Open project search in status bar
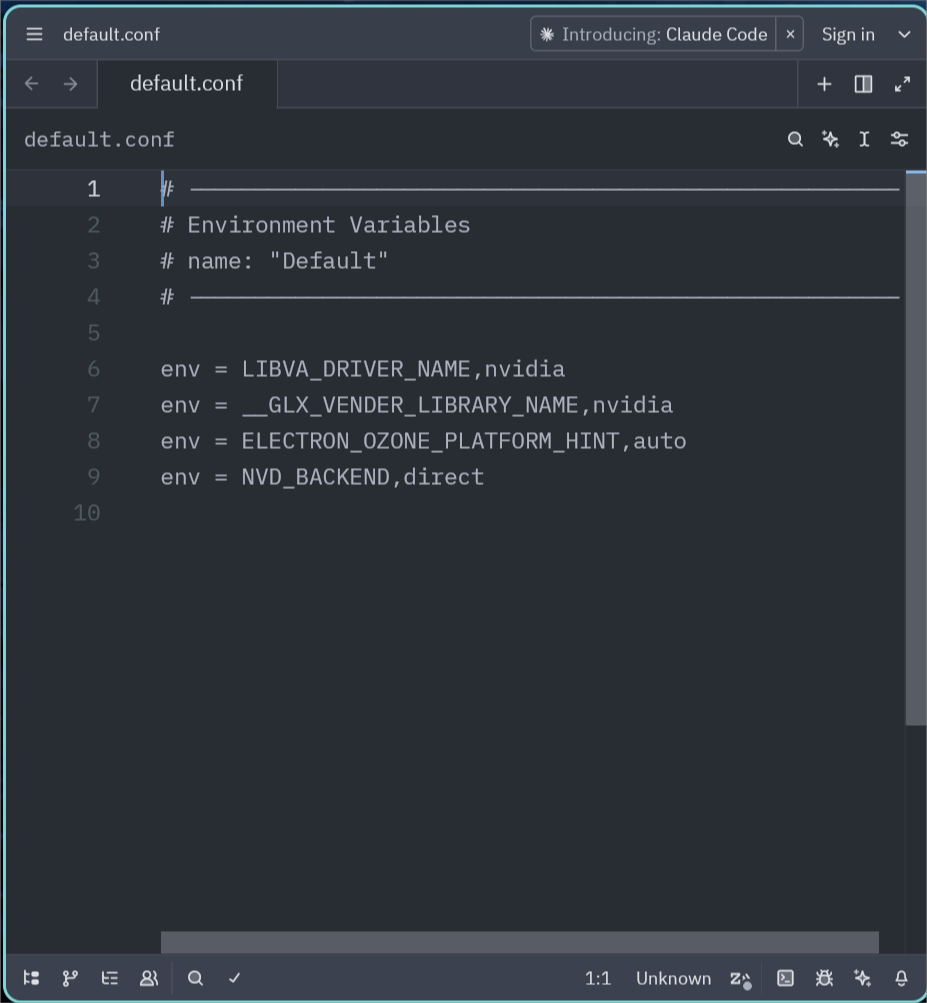927x1003 pixels. point(195,978)
